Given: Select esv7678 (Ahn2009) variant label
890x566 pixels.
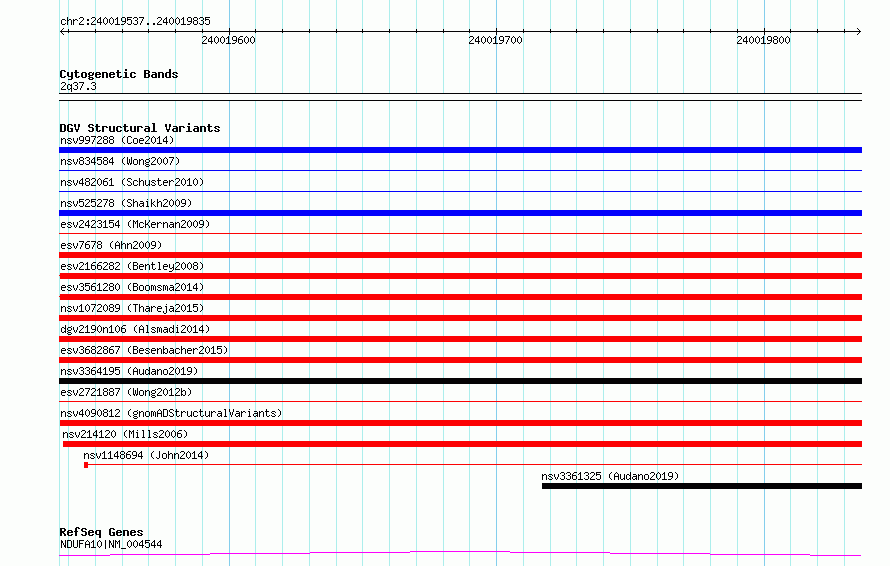Looking at the screenshot, I should tap(111, 245).
